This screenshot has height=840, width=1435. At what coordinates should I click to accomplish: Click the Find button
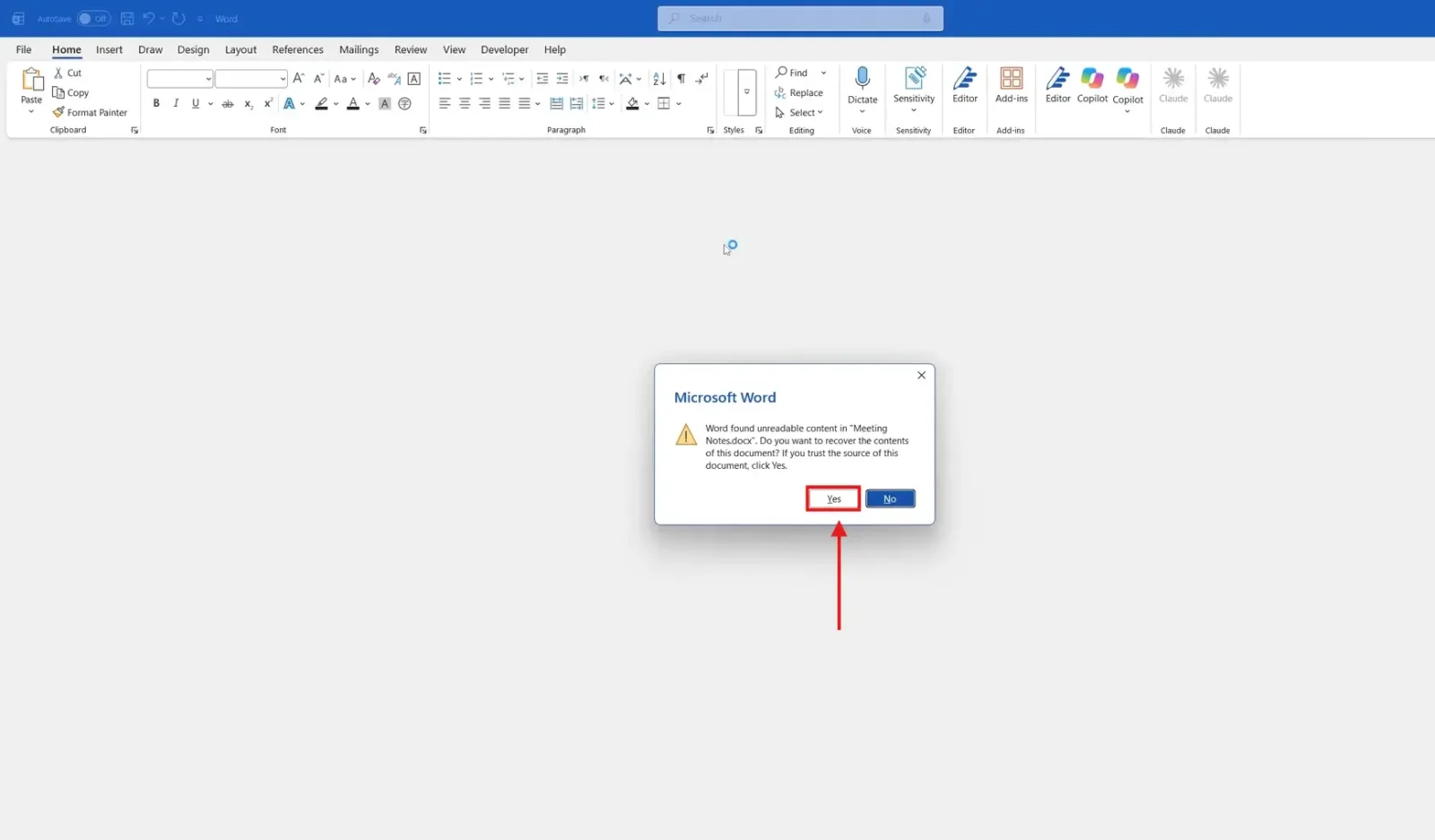[x=792, y=73]
